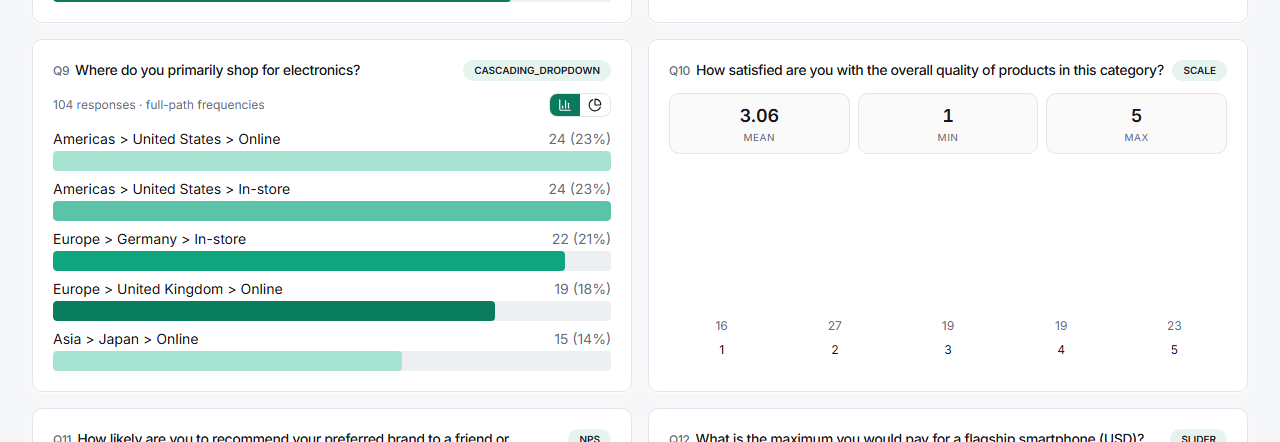Open Q10 product quality satisfaction question title

930,70
